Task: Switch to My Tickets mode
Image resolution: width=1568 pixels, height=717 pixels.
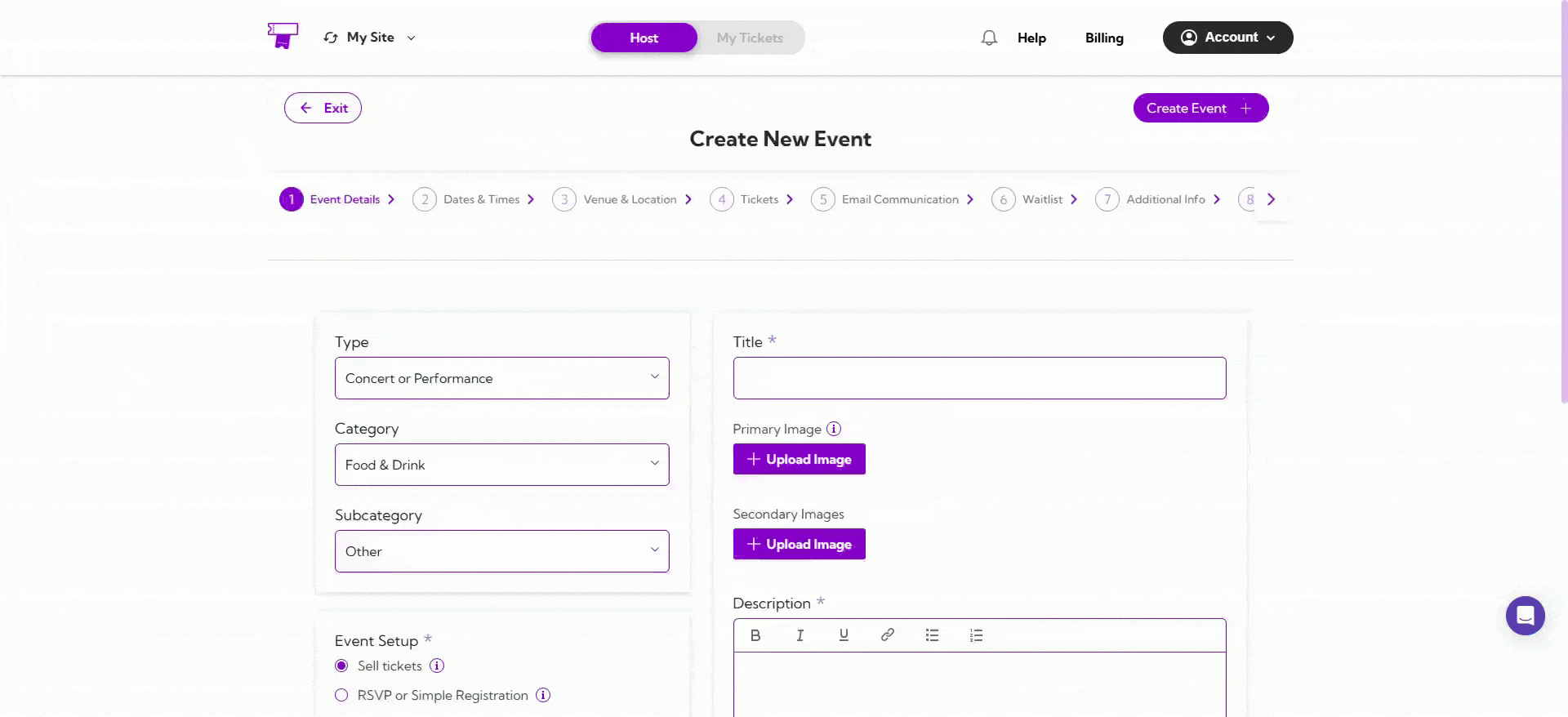Action: (750, 38)
